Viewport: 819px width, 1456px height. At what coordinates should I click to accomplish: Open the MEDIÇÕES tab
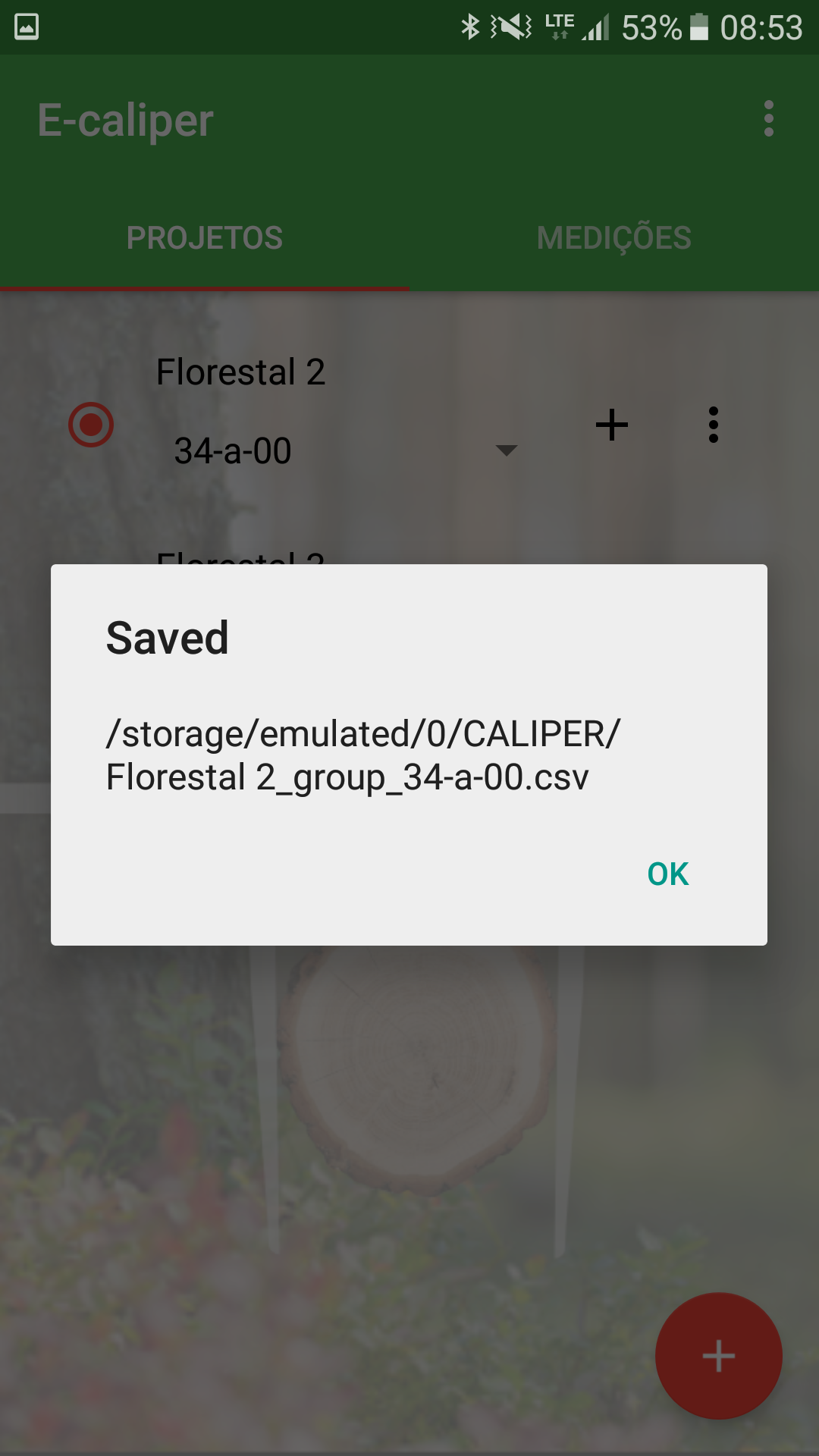point(613,238)
